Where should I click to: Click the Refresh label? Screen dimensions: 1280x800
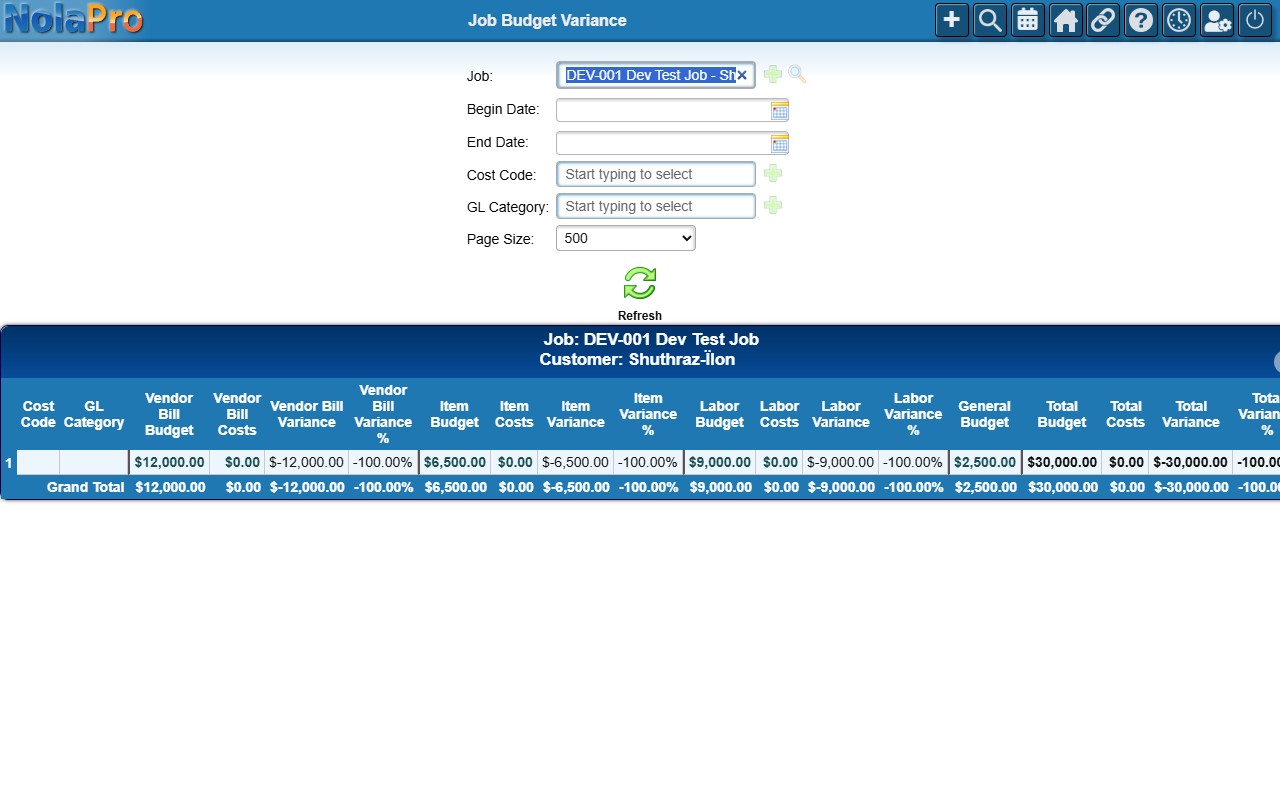[x=640, y=316]
